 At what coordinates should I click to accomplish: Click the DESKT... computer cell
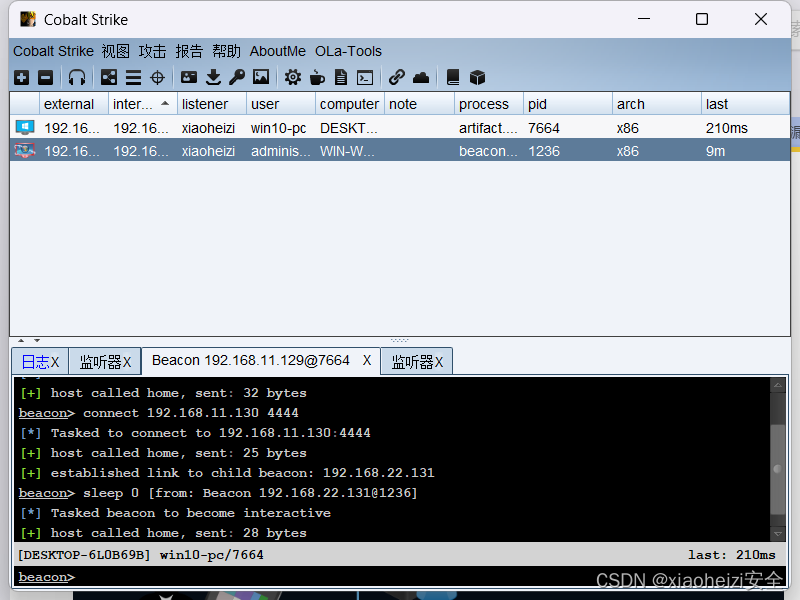tap(348, 128)
